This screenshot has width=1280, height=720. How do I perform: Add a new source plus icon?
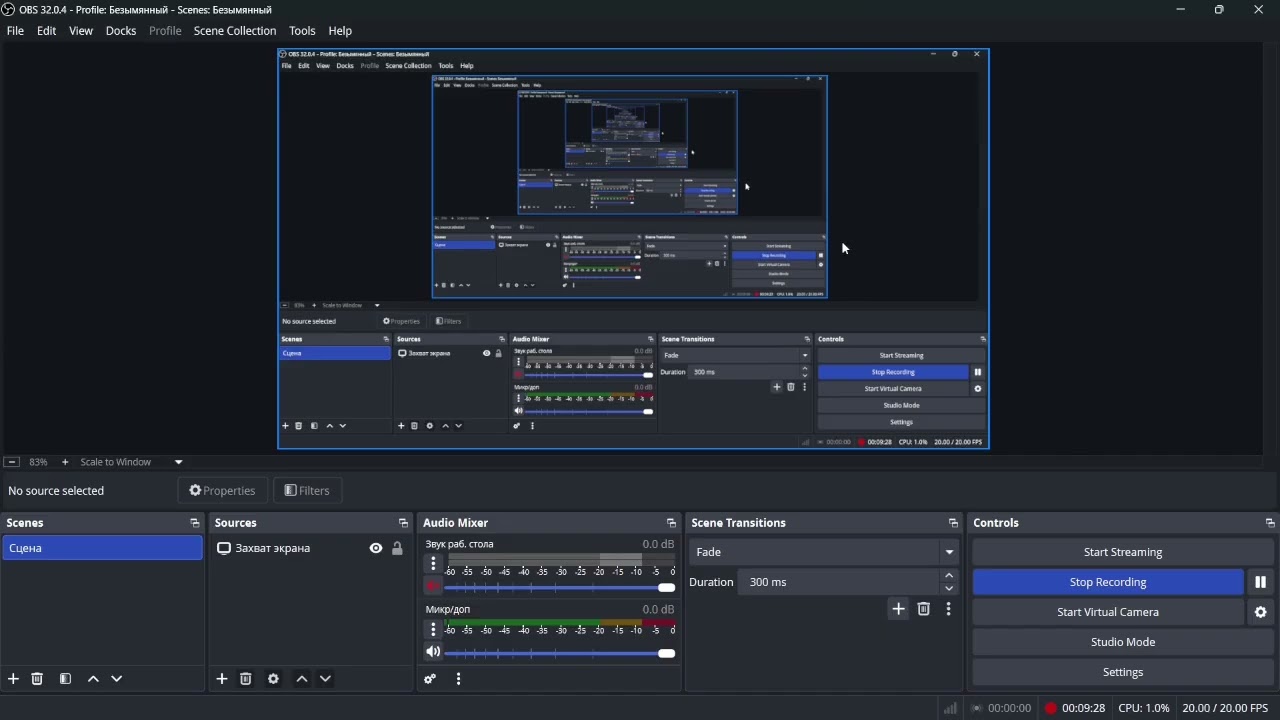(x=222, y=680)
